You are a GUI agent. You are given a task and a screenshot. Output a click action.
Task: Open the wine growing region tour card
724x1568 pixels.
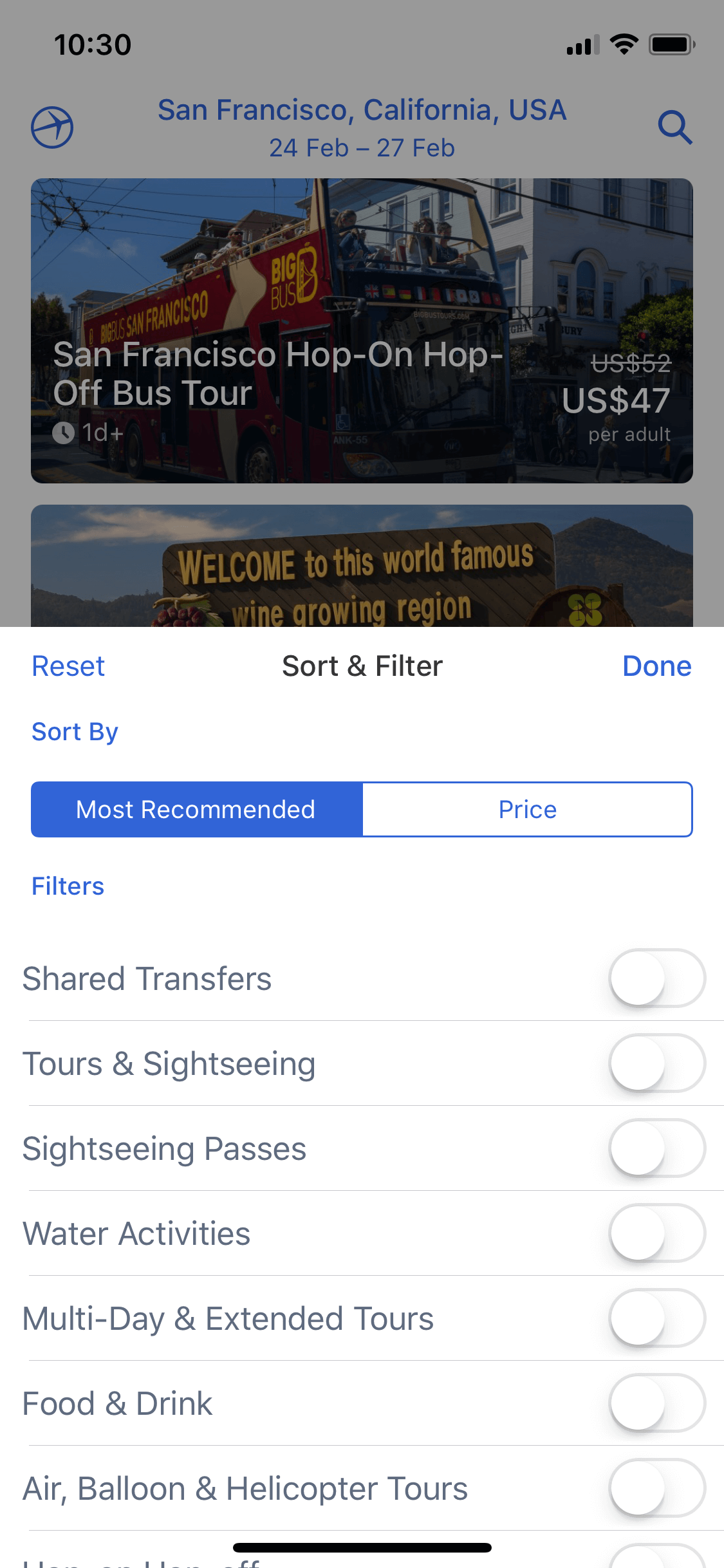coord(362,566)
